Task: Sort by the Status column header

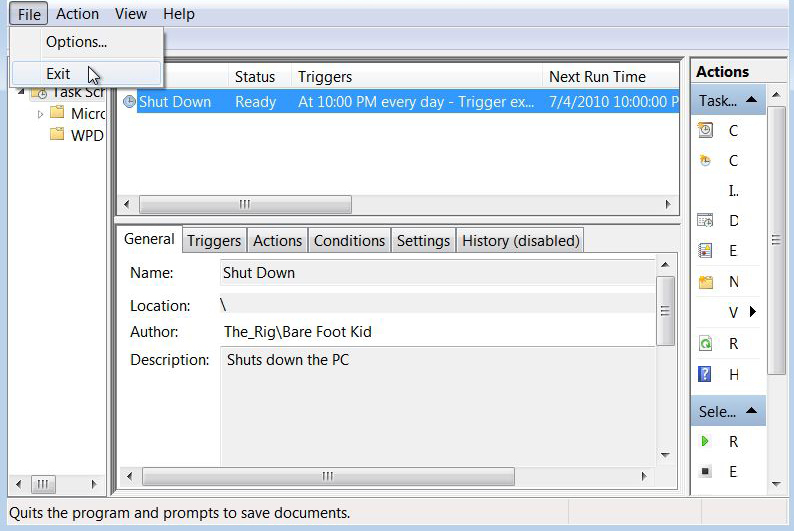Action: [260, 76]
